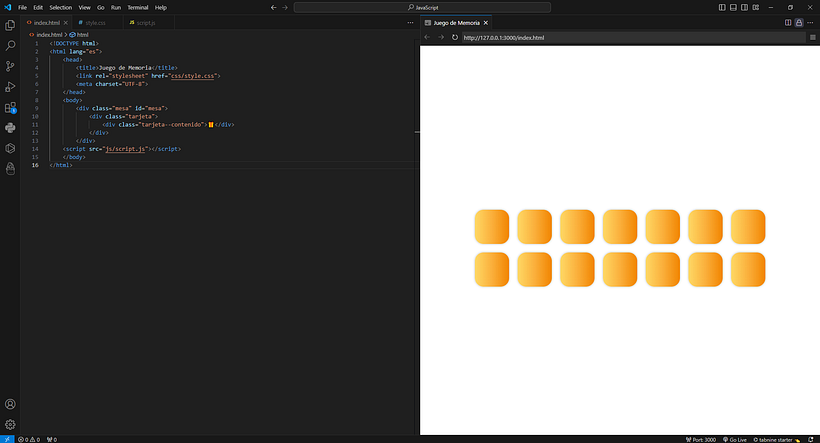
Task: Toggle primary side bar layout icon
Action: pyautogui.click(x=722, y=7)
